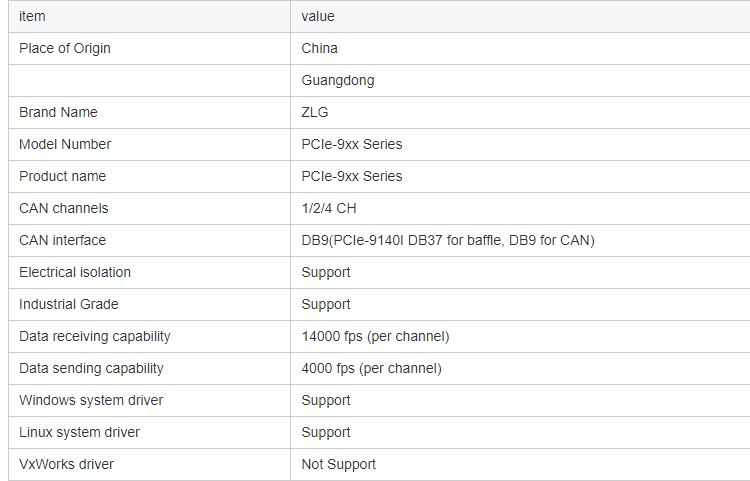Click the 'Not Support' VxWorks value
Screen dimensions: 750x481
tap(339, 465)
